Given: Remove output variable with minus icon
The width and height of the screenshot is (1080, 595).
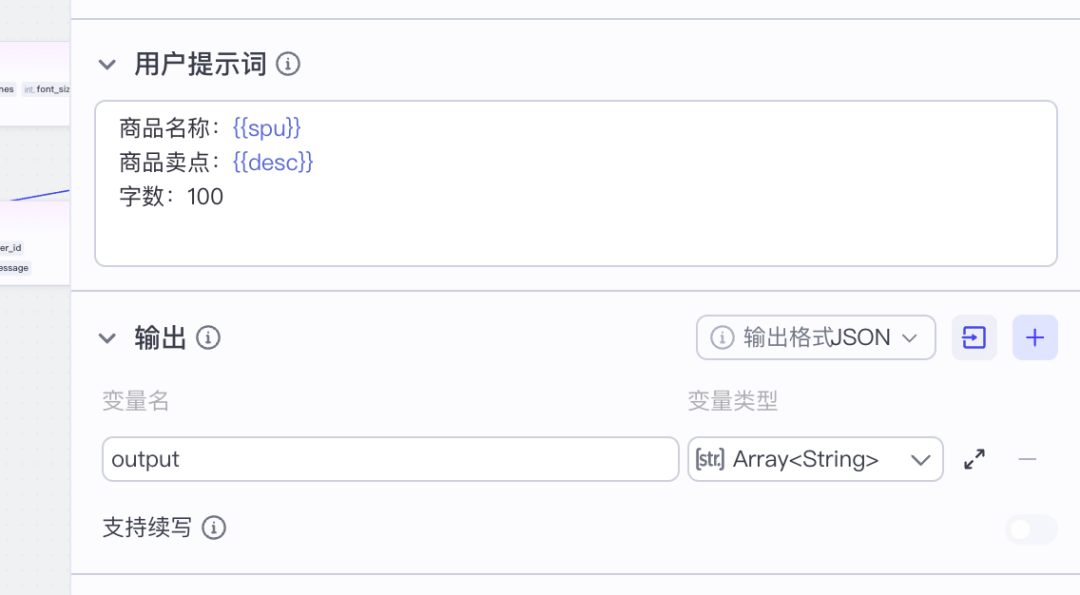Looking at the screenshot, I should pyautogui.click(x=1027, y=459).
